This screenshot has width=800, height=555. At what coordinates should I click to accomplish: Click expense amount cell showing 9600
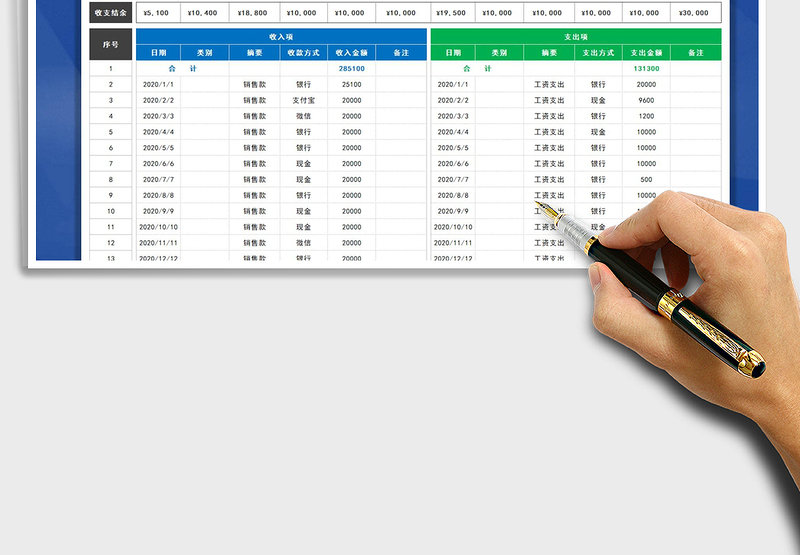point(646,100)
